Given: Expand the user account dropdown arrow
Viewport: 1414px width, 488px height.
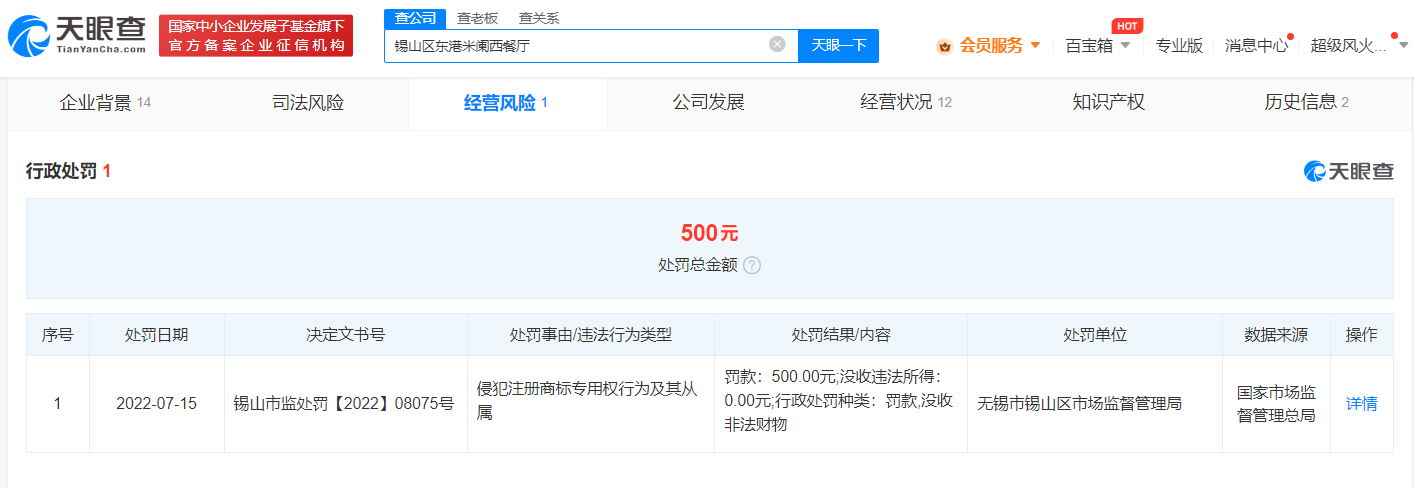Looking at the screenshot, I should click(1403, 45).
